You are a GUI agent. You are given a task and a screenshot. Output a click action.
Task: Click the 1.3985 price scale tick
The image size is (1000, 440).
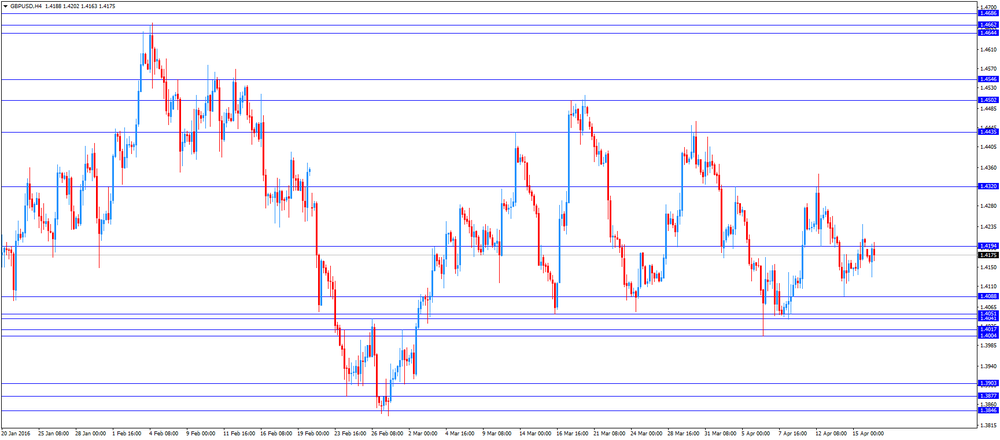tap(989, 346)
